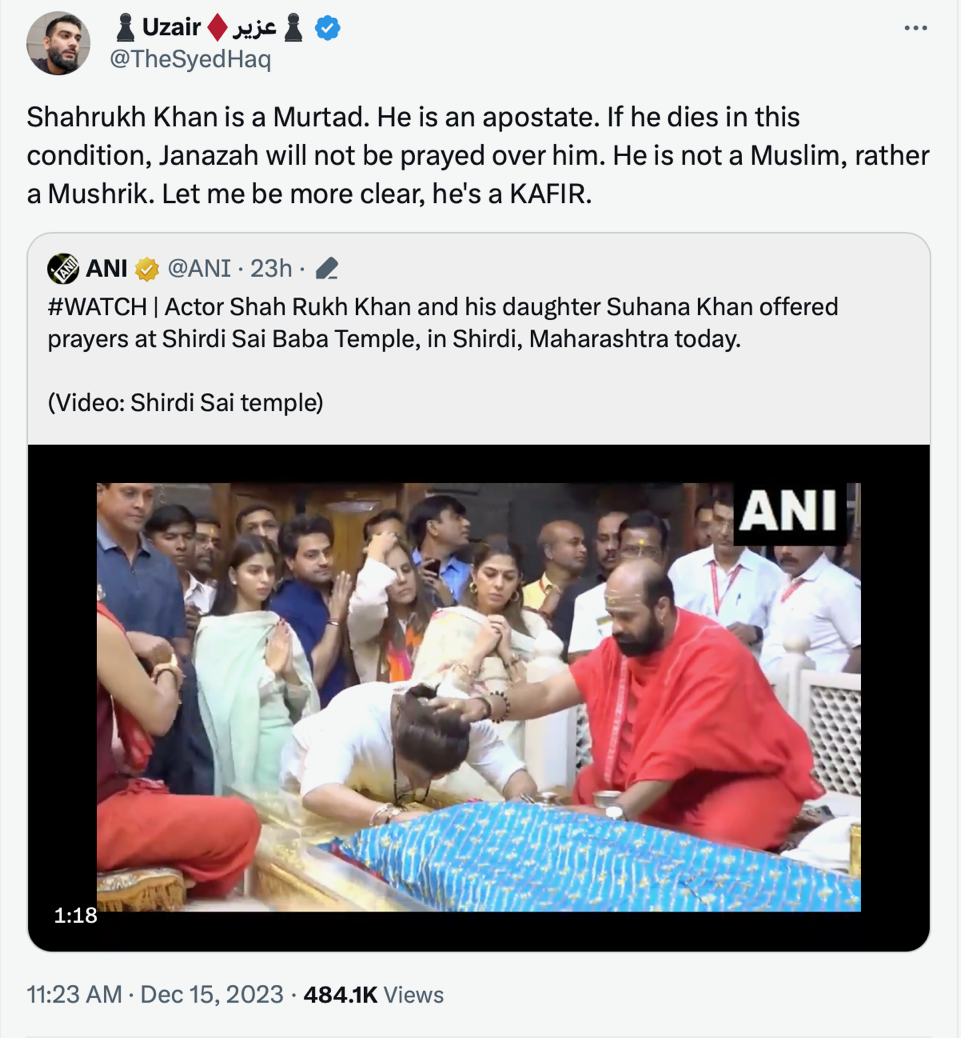This screenshot has width=961, height=1038.
Task: Play the Shirdi temple video thumbnail
Action: pos(478,697)
